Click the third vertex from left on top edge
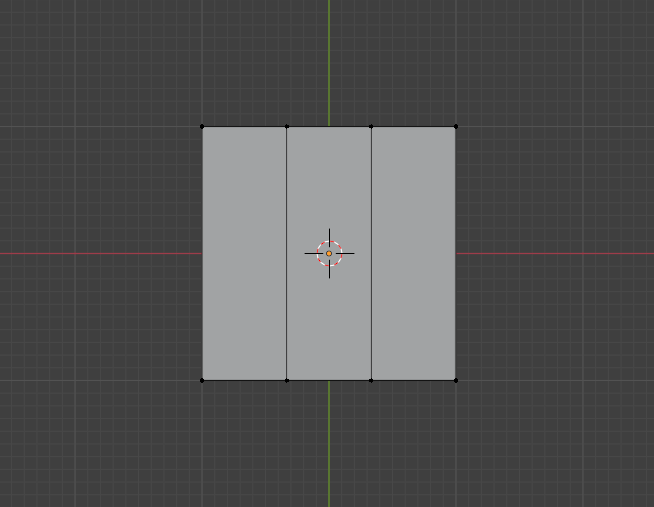Screen dimensions: 654x507 [371, 127]
